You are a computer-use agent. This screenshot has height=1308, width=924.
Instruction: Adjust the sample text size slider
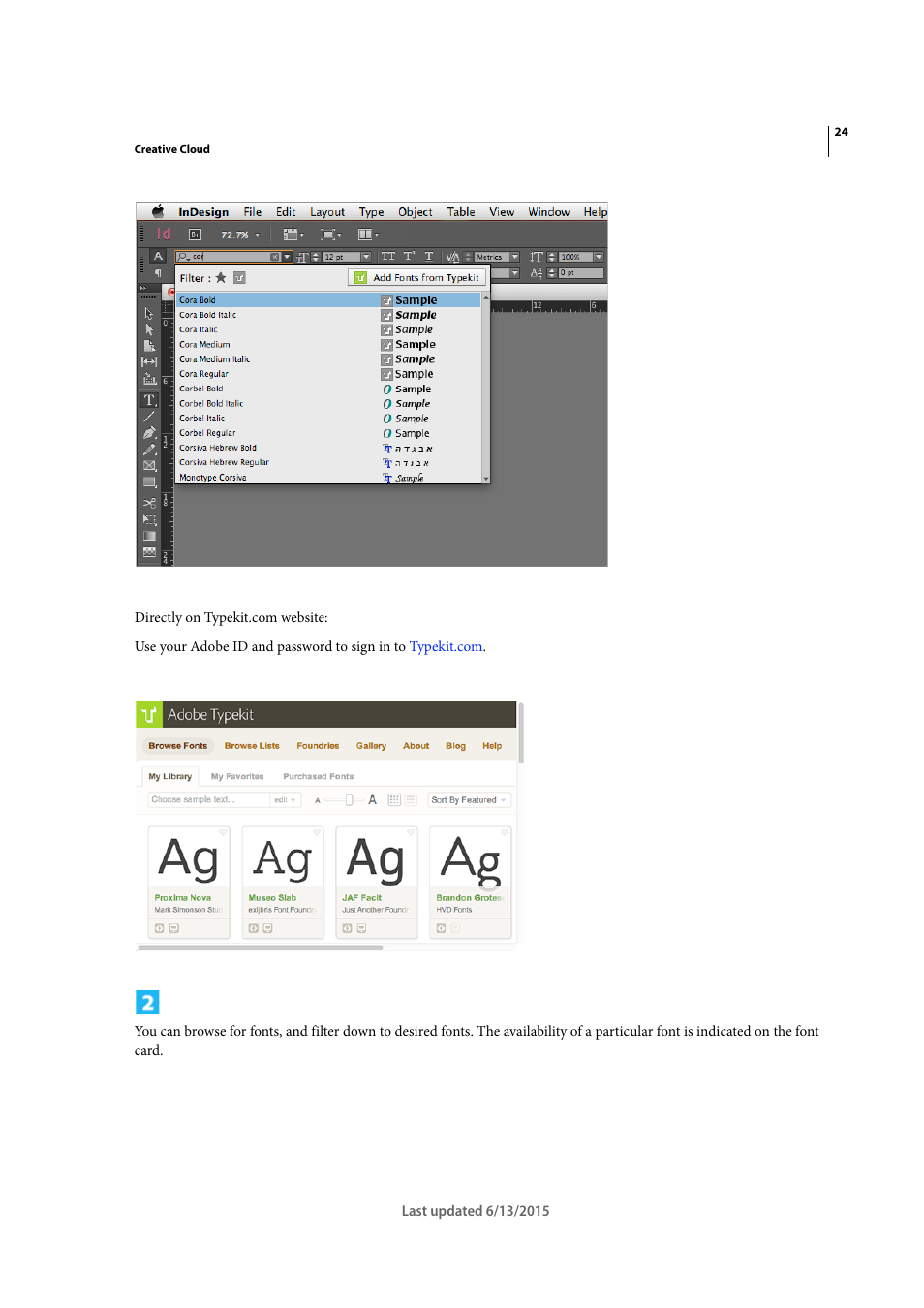tap(350, 800)
